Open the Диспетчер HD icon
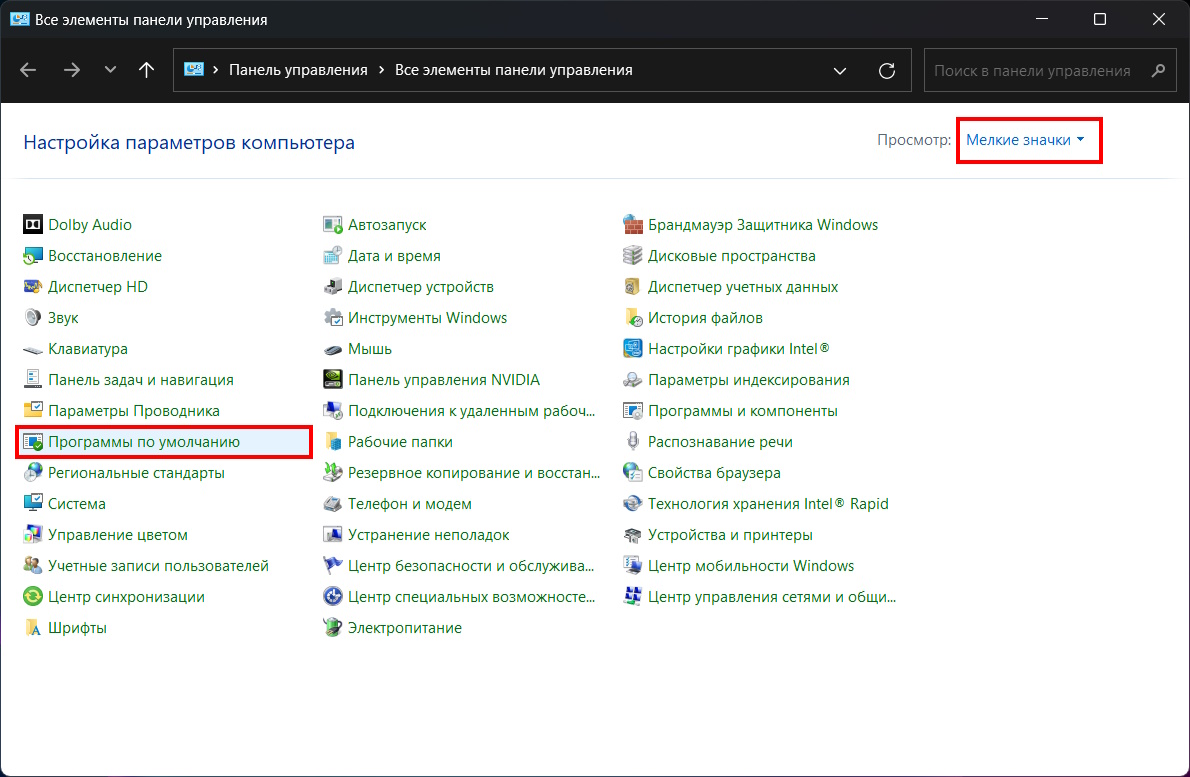 [x=33, y=287]
